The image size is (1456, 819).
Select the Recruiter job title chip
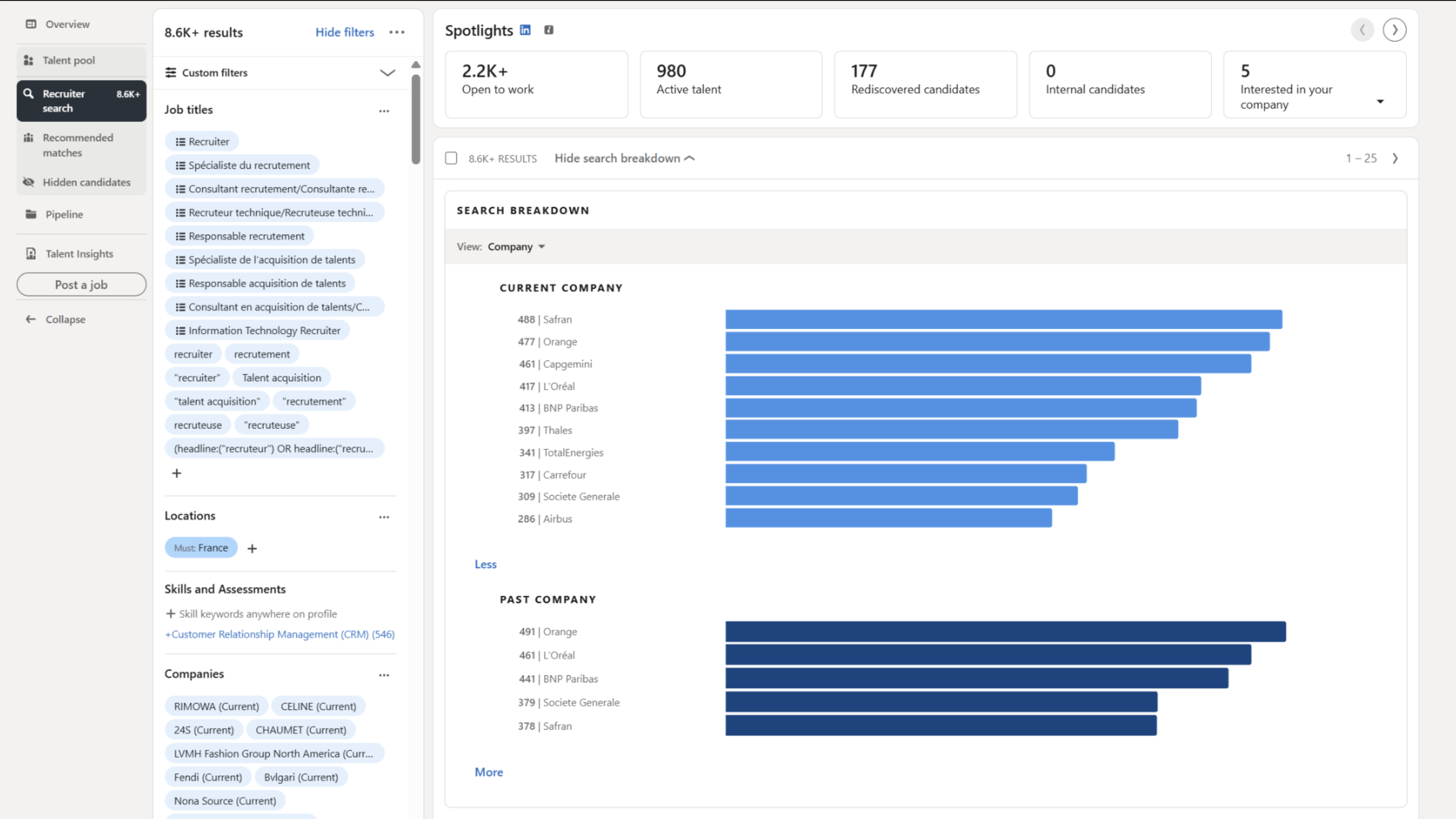pyautogui.click(x=202, y=142)
